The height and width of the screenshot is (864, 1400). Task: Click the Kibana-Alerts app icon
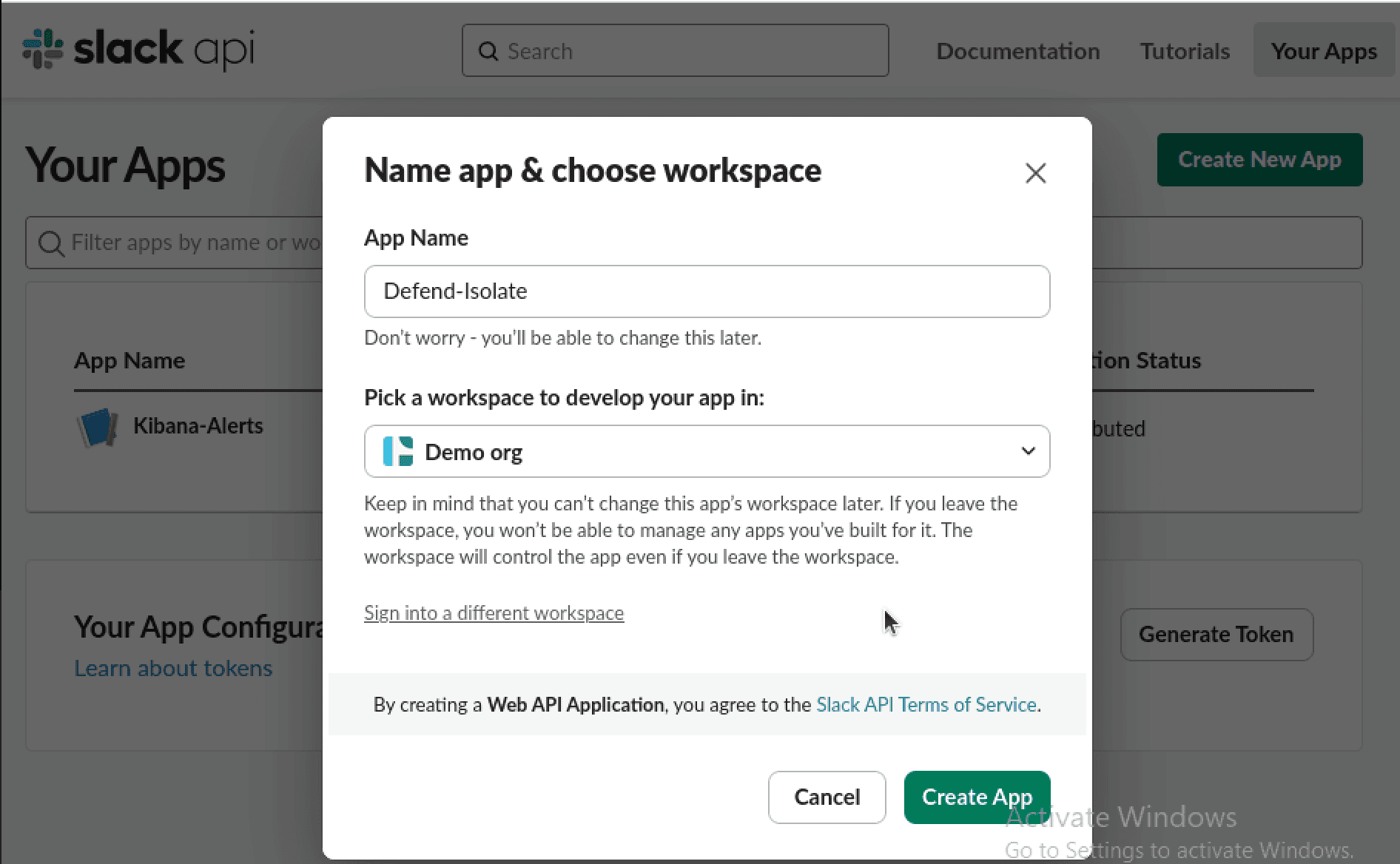pos(97,428)
